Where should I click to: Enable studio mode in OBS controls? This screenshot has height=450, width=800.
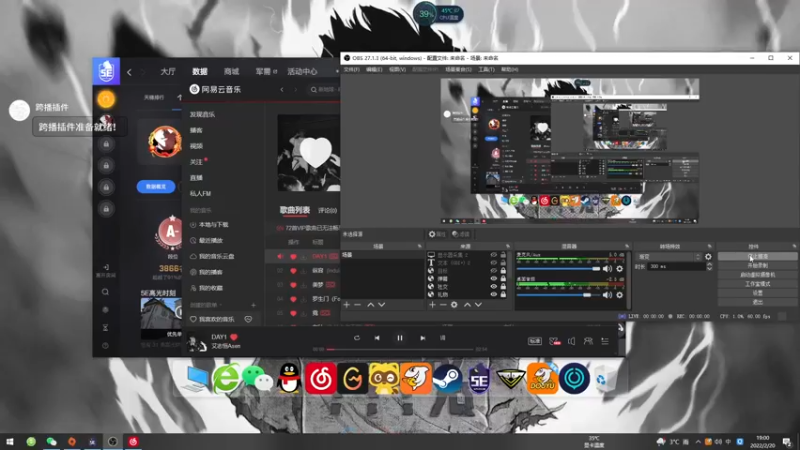757,284
